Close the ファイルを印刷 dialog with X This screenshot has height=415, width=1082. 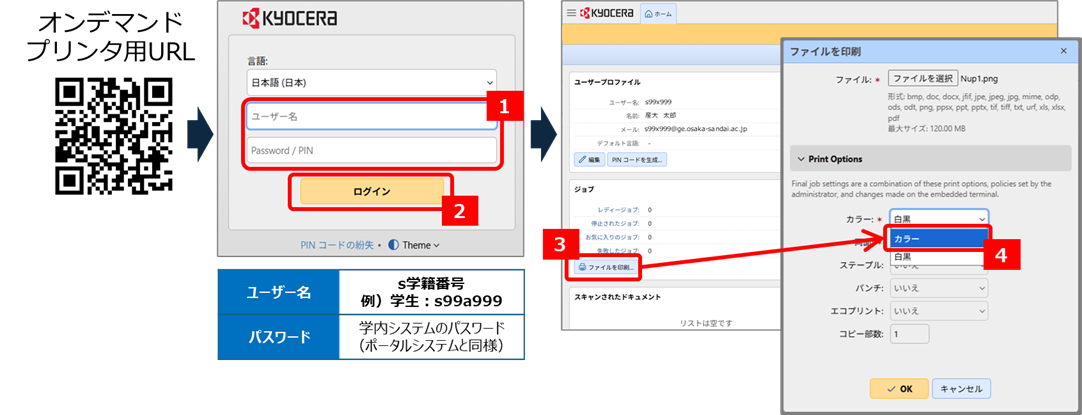pos(1063,50)
